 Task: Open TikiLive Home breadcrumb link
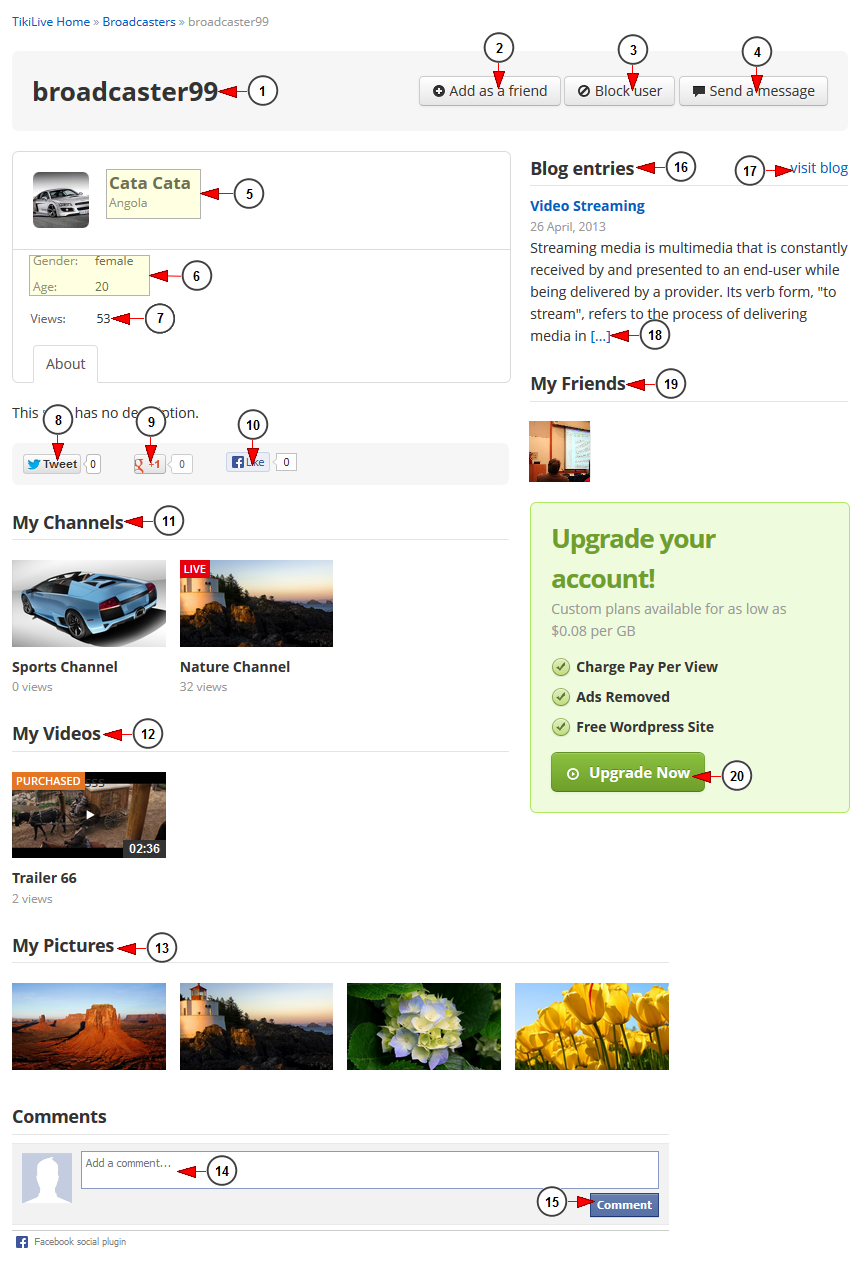tap(51, 21)
